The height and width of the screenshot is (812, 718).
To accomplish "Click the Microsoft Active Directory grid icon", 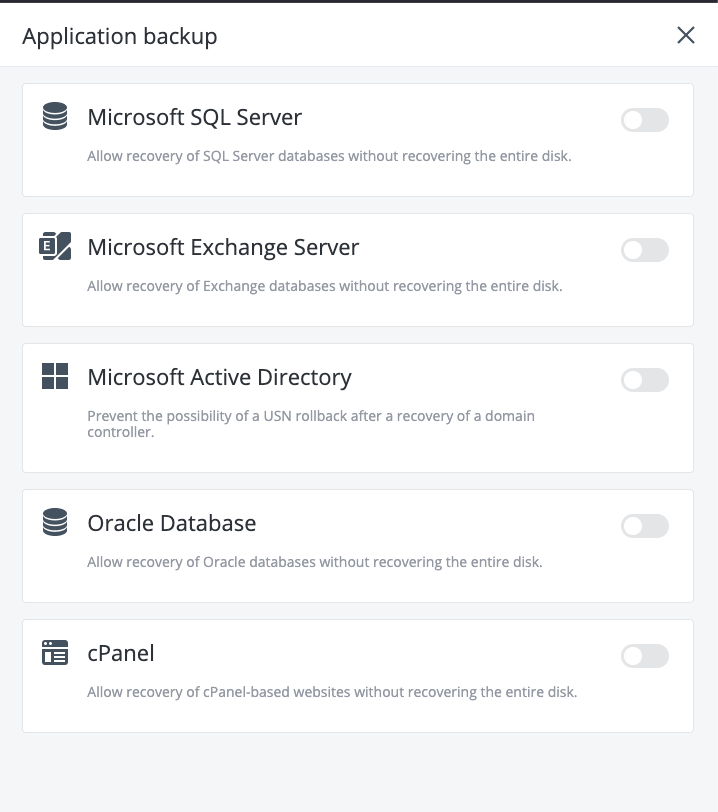I will pos(55,376).
